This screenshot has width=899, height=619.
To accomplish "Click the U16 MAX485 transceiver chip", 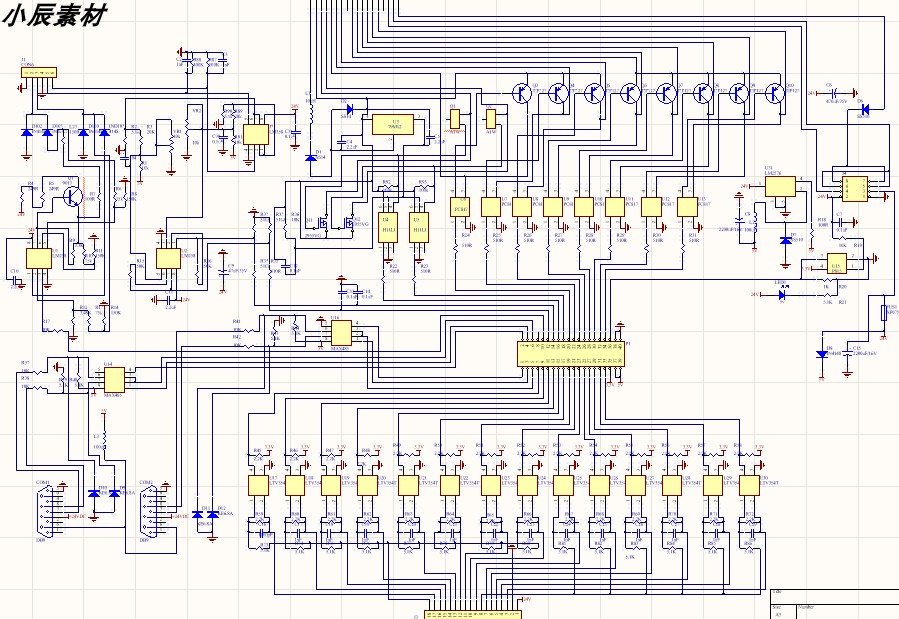I will [341, 332].
